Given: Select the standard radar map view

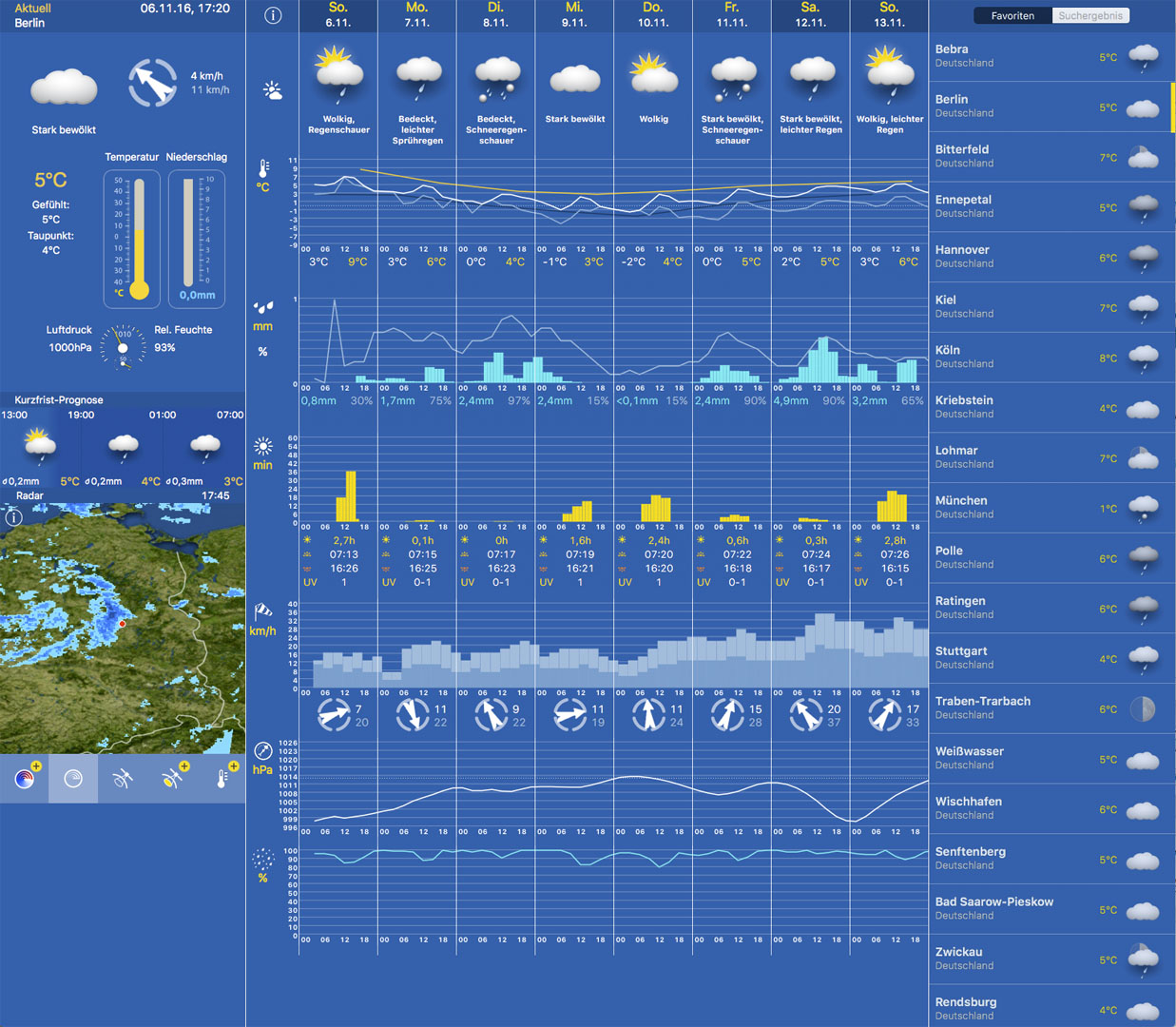Looking at the screenshot, I should click(x=73, y=779).
